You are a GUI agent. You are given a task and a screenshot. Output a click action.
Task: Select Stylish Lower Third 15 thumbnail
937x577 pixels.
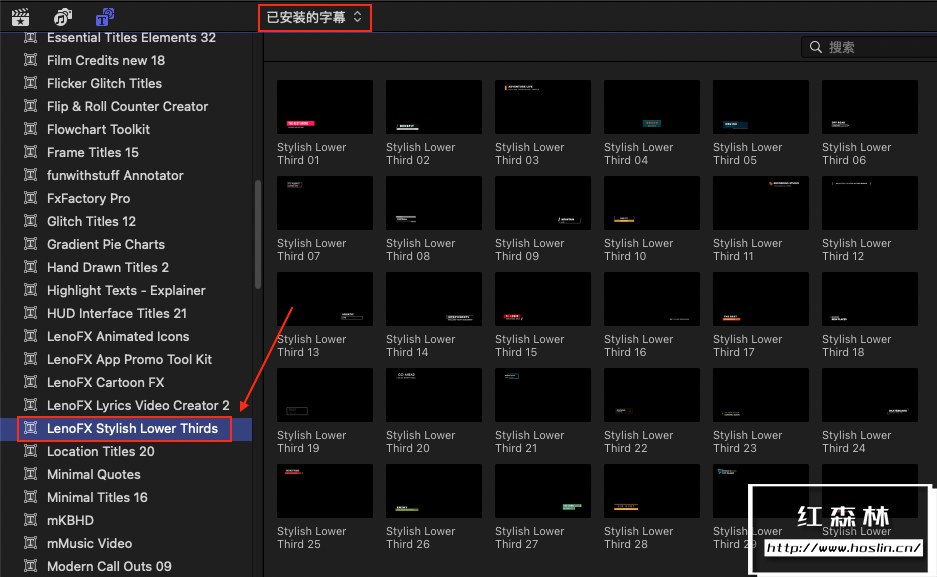(x=543, y=299)
